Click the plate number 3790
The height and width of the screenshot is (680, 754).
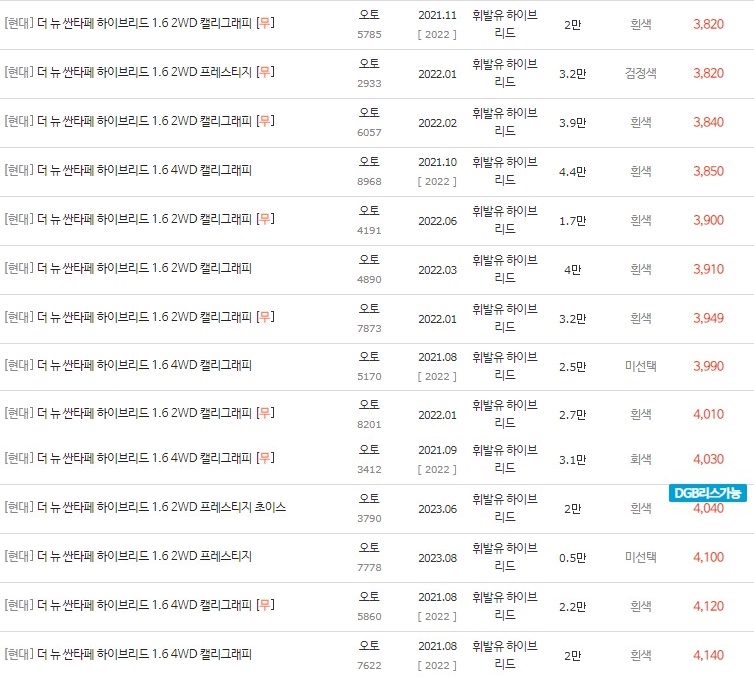[x=369, y=518]
